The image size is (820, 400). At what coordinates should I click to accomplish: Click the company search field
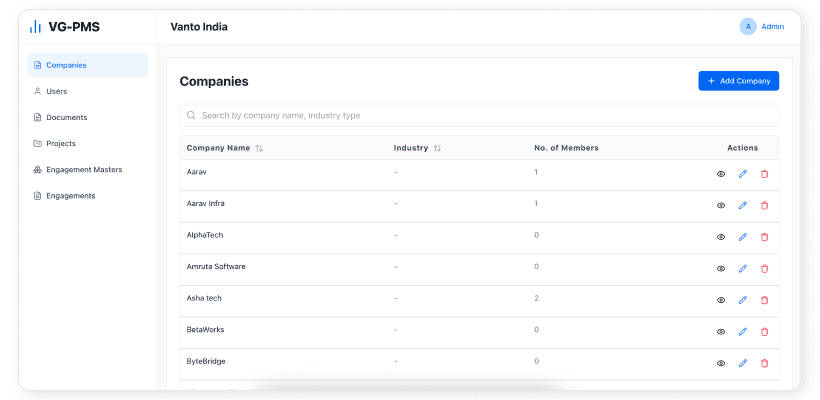479,115
